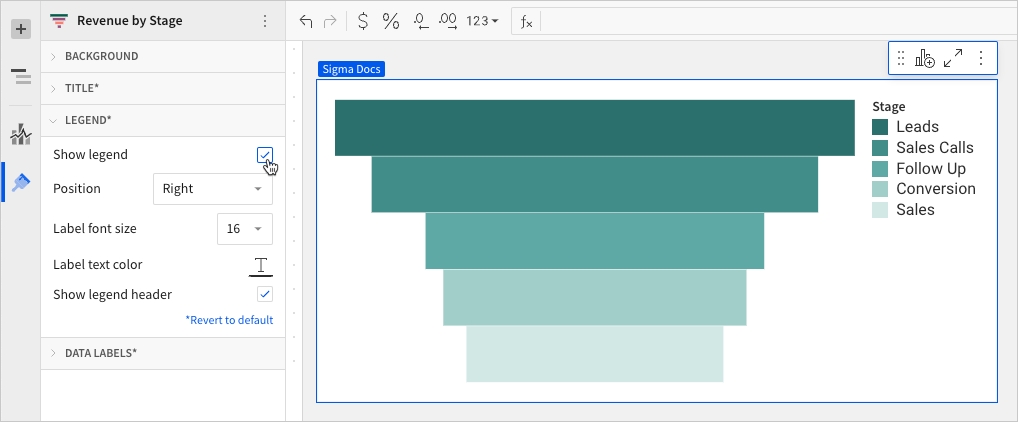Click the add new element plus button

point(20,29)
